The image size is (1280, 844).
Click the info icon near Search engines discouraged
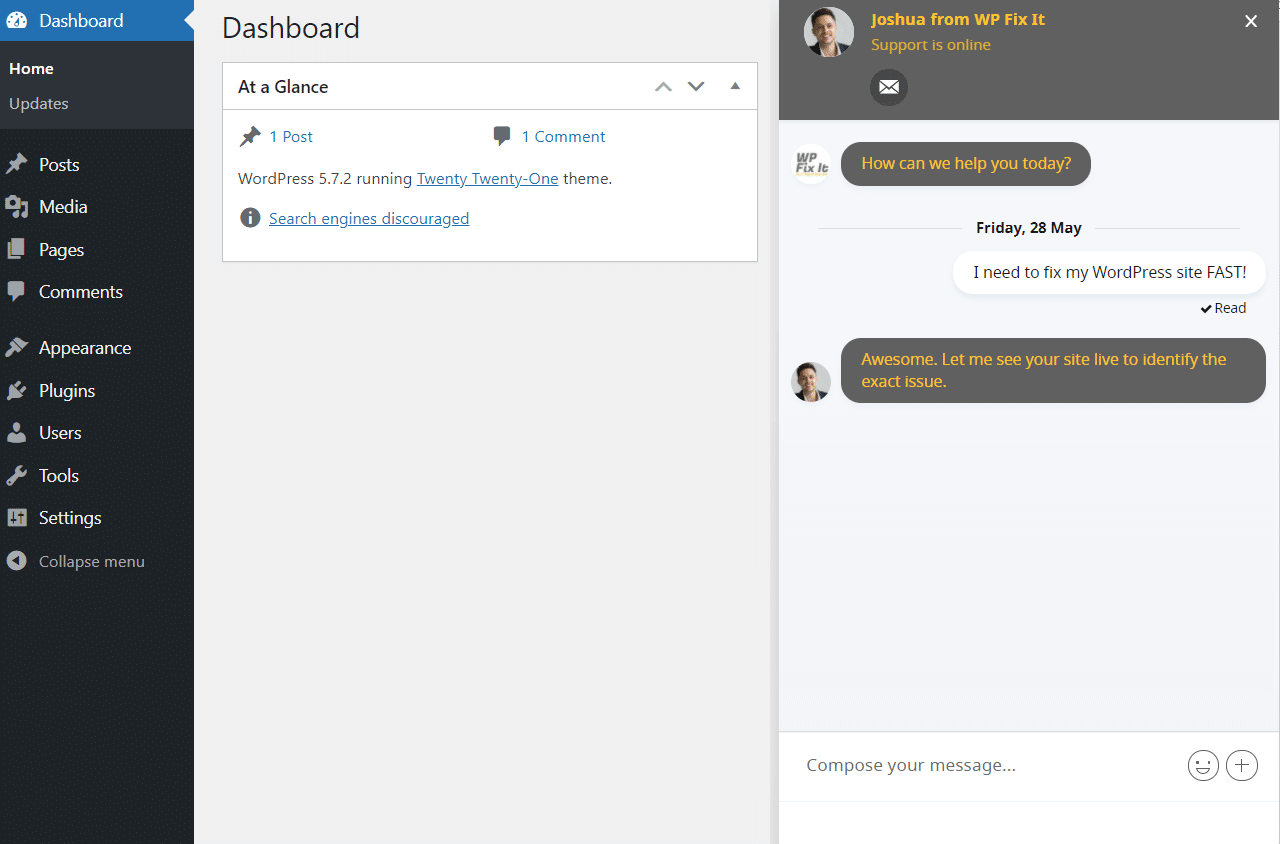[x=250, y=218]
